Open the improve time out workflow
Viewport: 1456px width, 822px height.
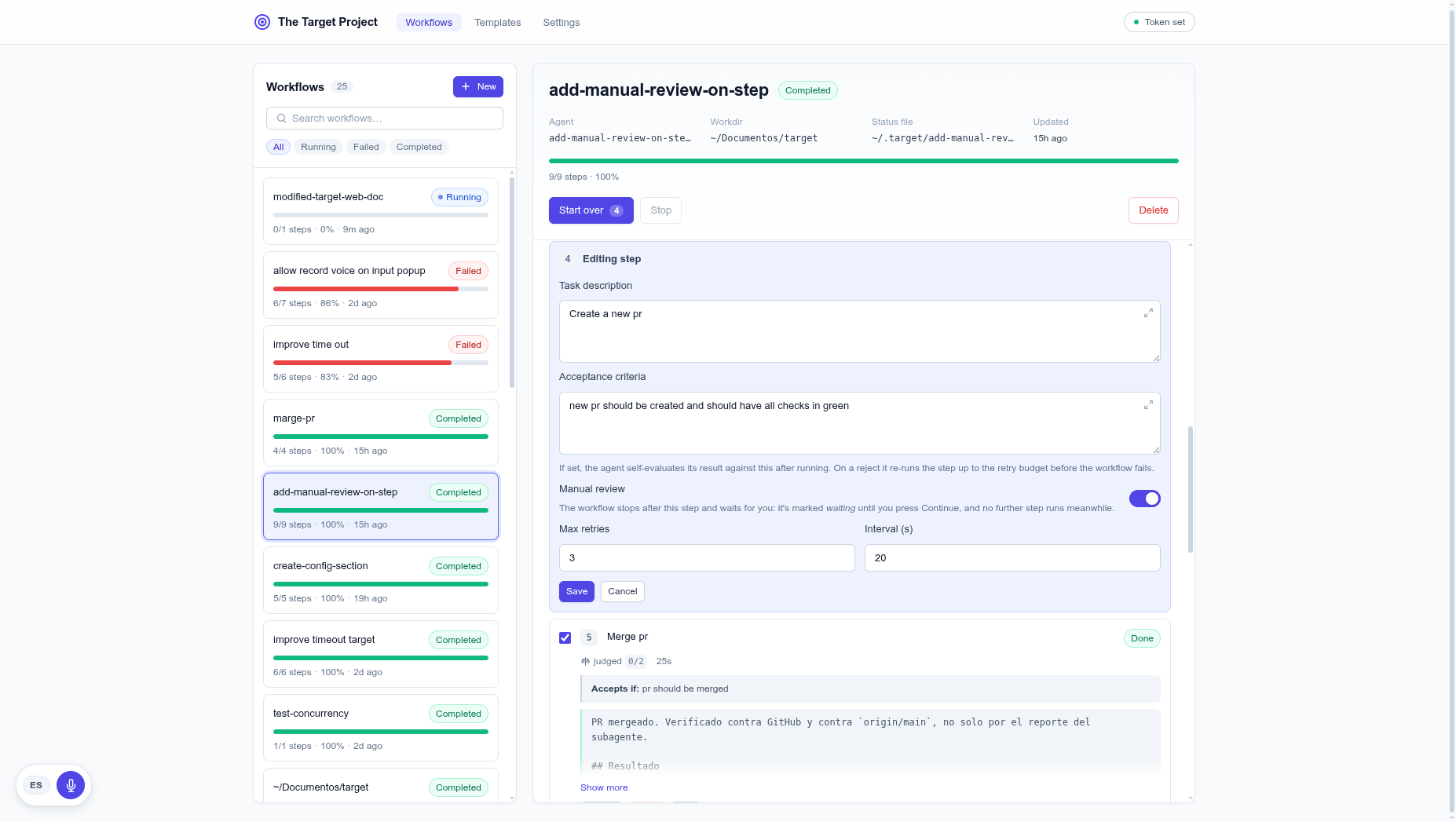(380, 359)
